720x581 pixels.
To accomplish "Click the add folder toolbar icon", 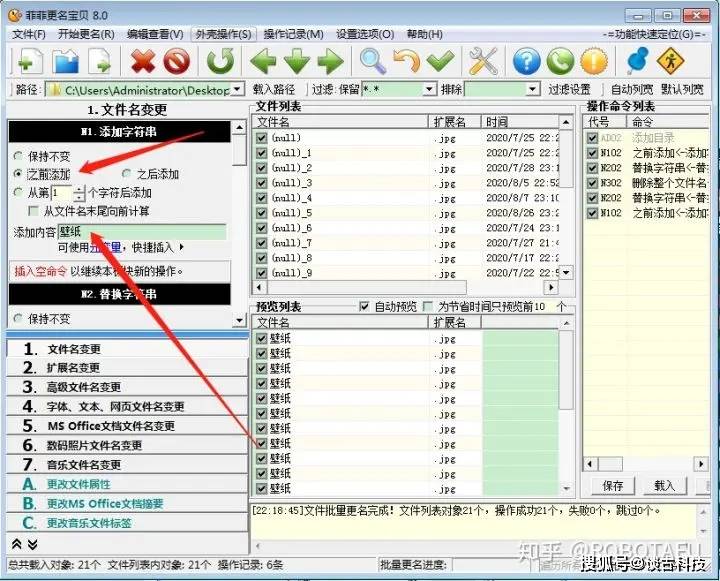I will pyautogui.click(x=65, y=61).
